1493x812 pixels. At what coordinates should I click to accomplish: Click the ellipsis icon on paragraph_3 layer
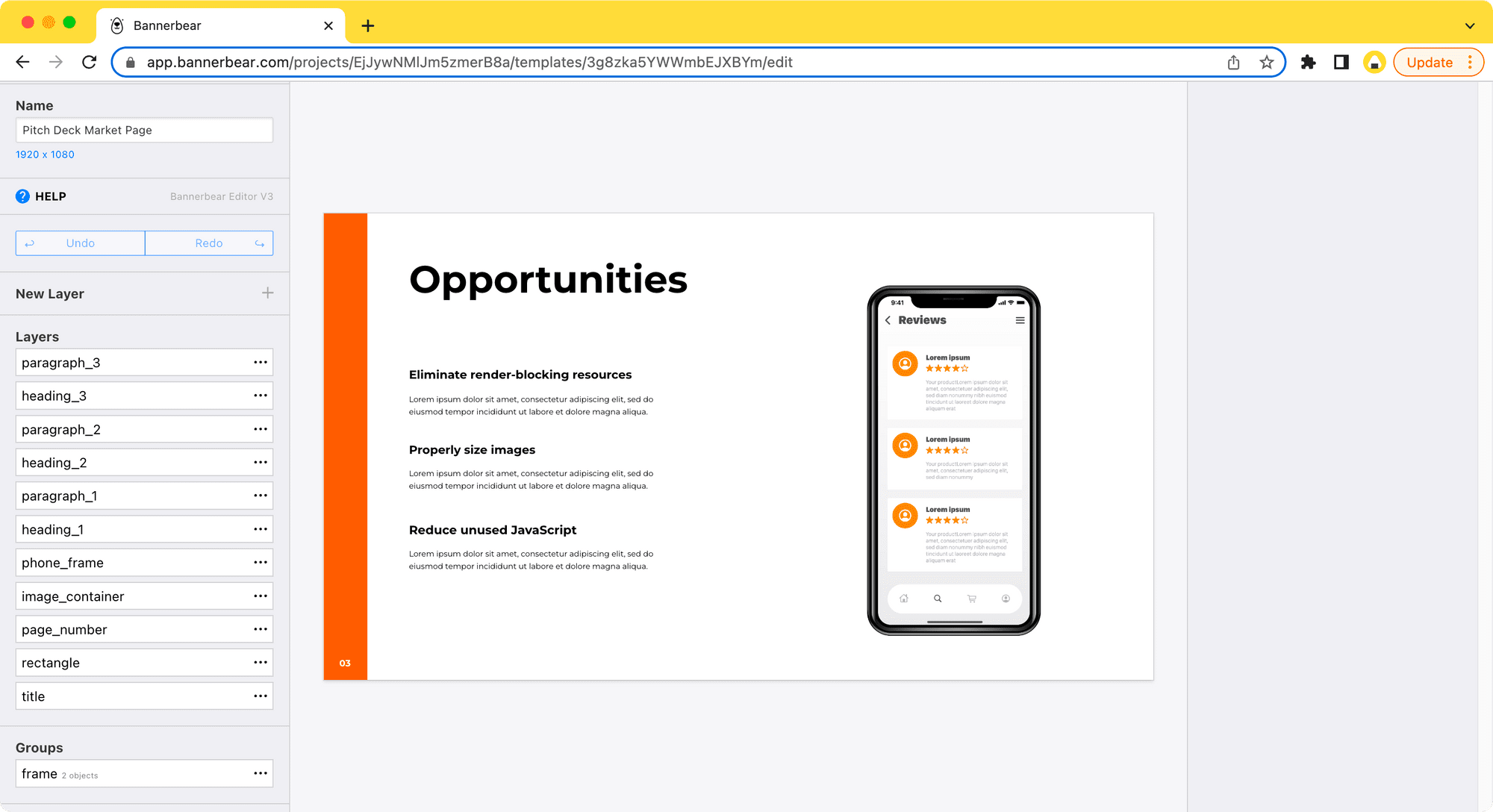[x=260, y=363]
